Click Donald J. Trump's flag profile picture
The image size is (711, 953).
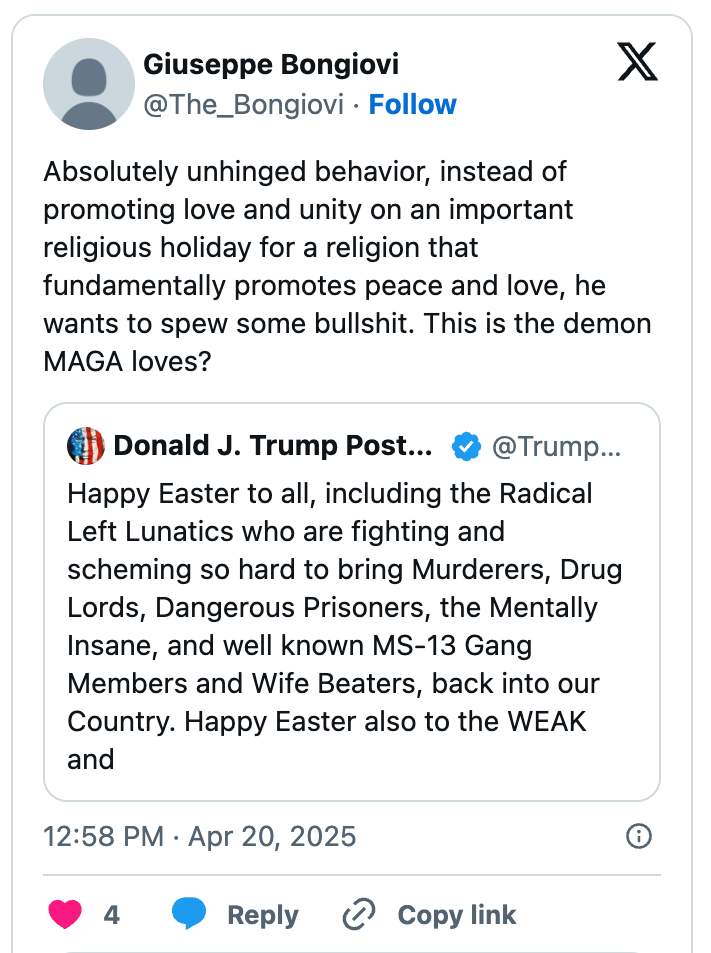[x=86, y=446]
